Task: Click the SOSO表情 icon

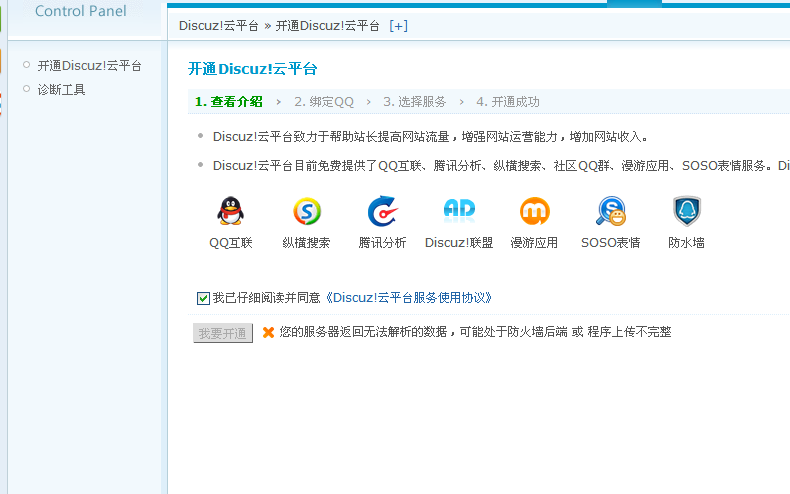Action: [x=611, y=211]
